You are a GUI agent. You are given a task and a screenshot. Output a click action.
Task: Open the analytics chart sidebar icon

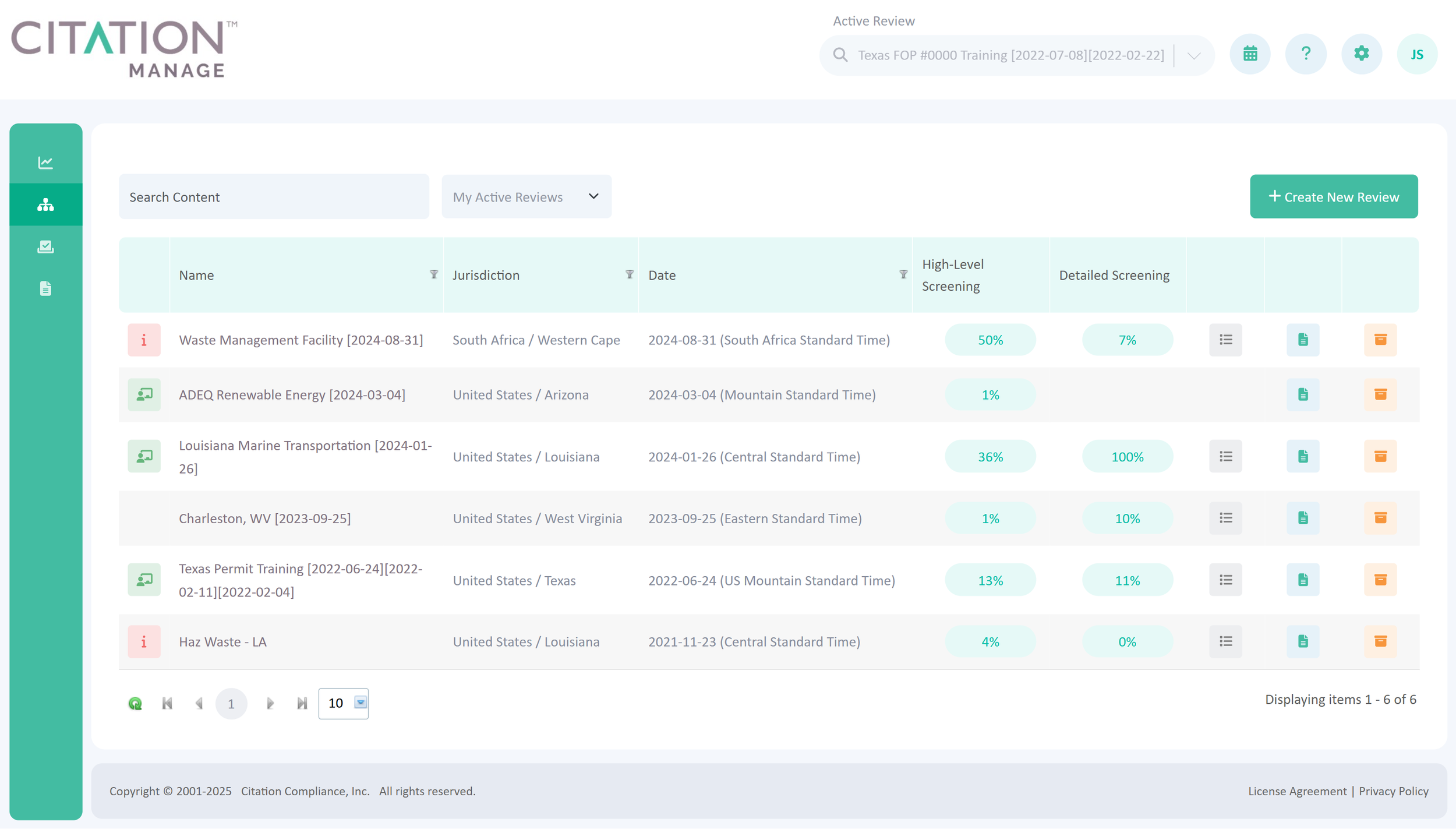45,163
